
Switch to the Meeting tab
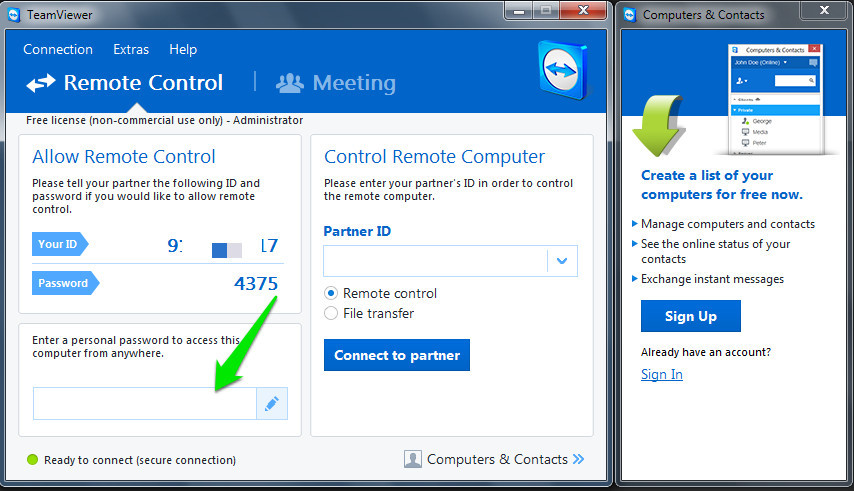336,83
